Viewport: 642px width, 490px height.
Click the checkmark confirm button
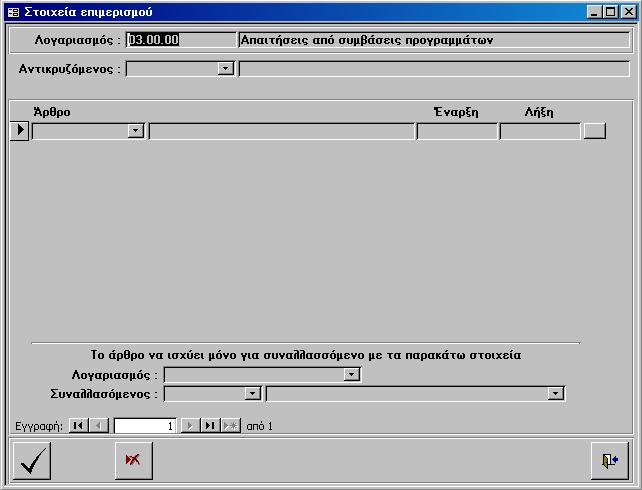(x=32, y=460)
